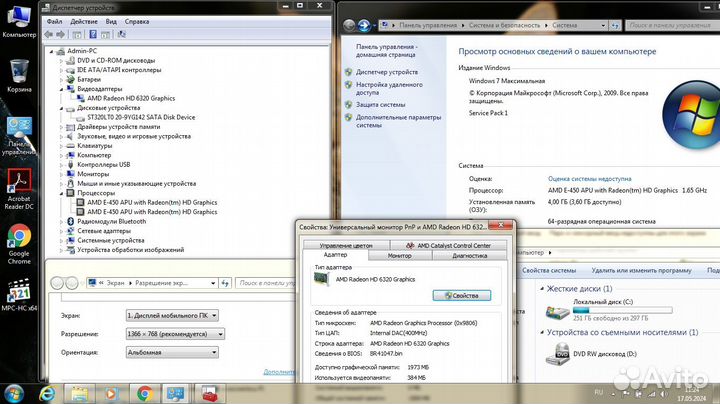
Task: Collapse the Процессоры tree node
Action: click(x=61, y=193)
